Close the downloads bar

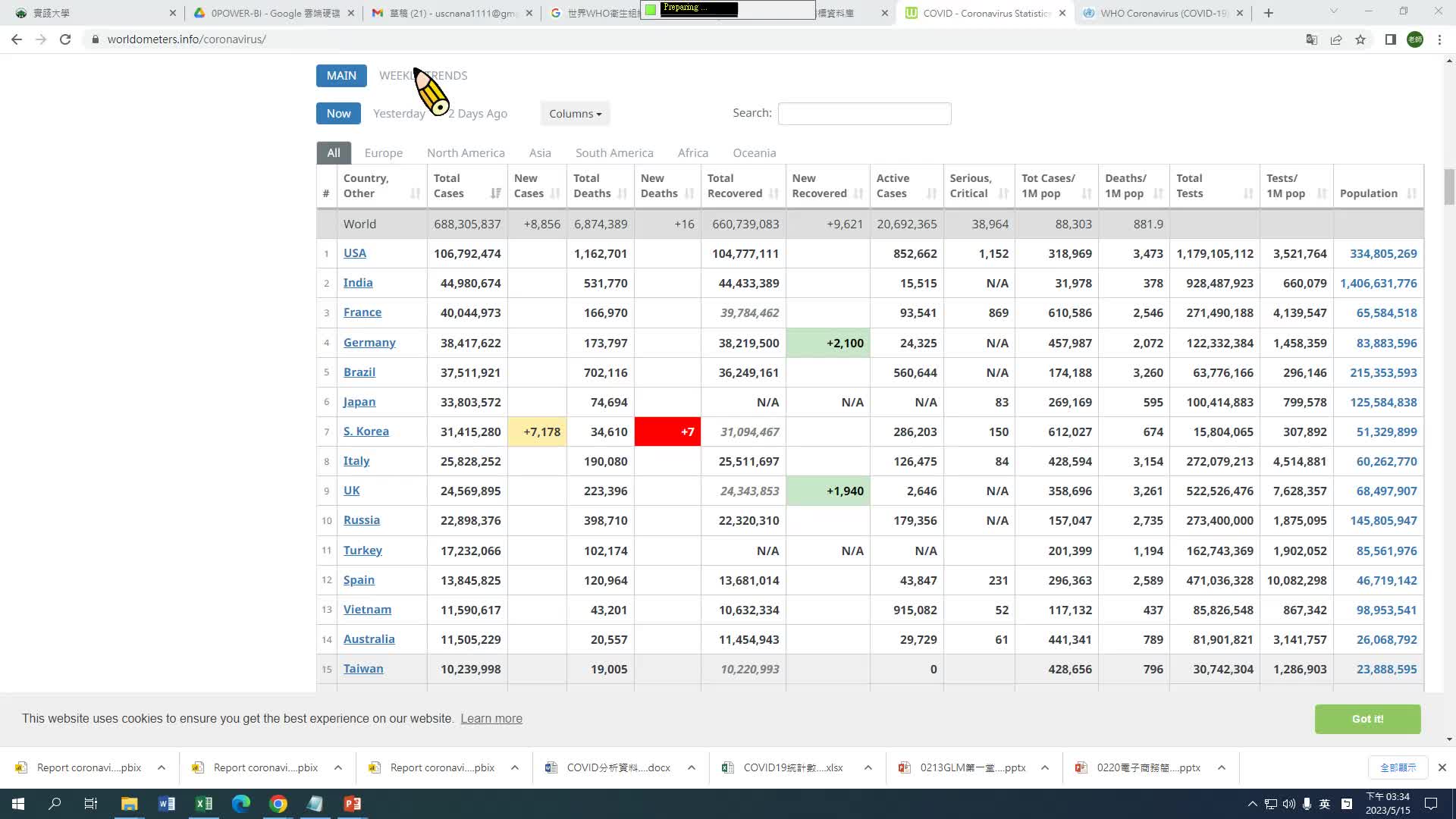[x=1442, y=767]
